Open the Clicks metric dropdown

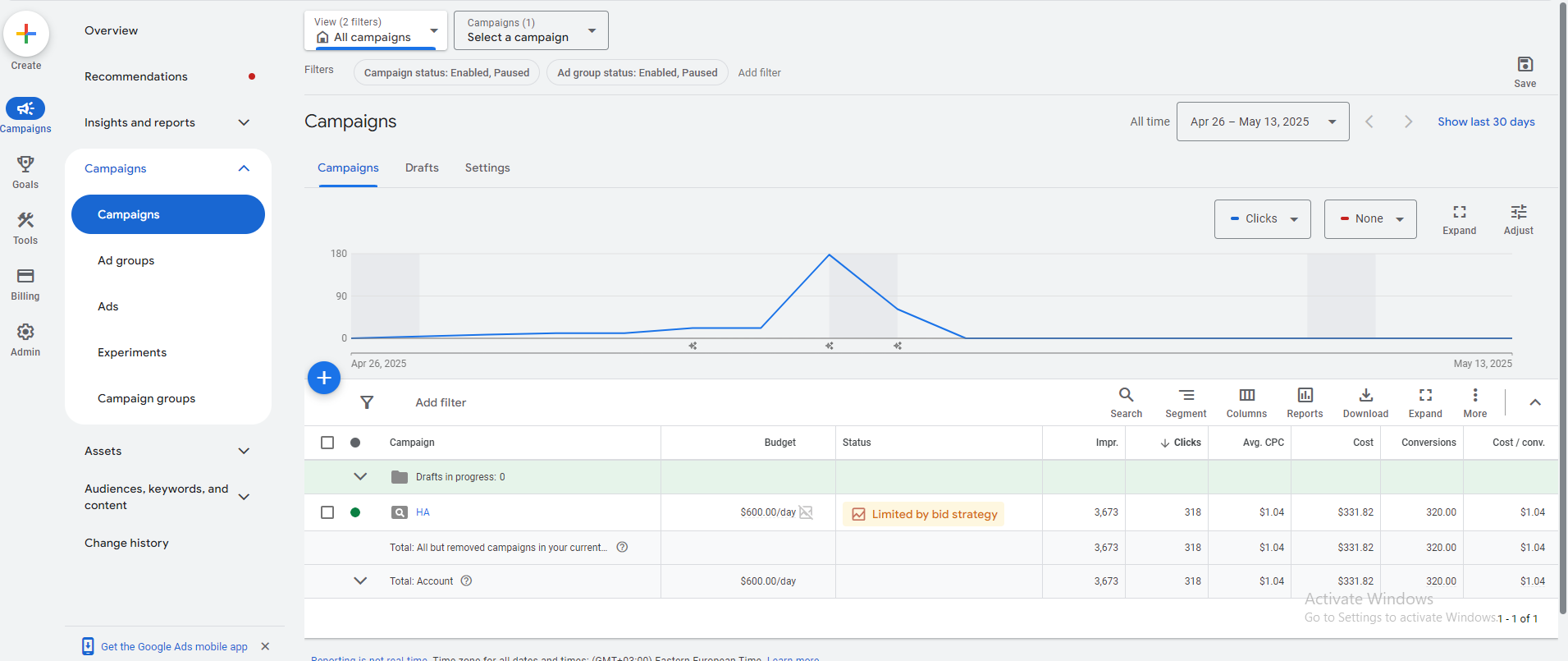point(1263,219)
